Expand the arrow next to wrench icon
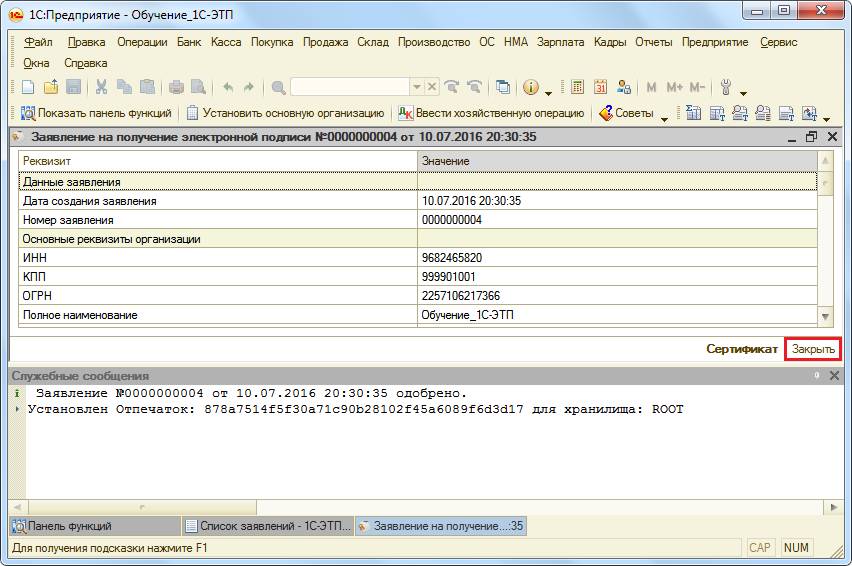The image size is (852, 566). click(743, 93)
